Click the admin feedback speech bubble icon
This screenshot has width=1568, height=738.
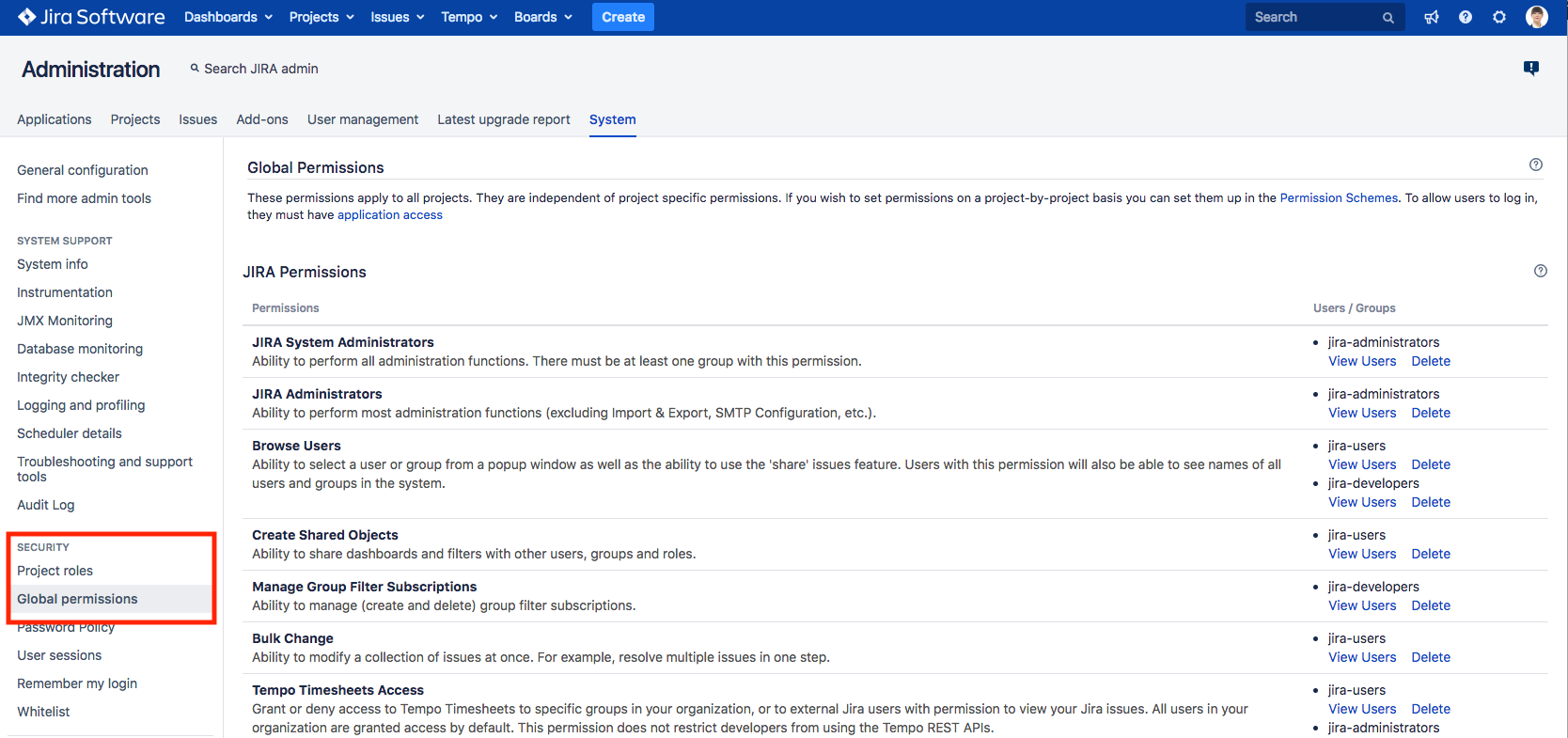[x=1531, y=68]
